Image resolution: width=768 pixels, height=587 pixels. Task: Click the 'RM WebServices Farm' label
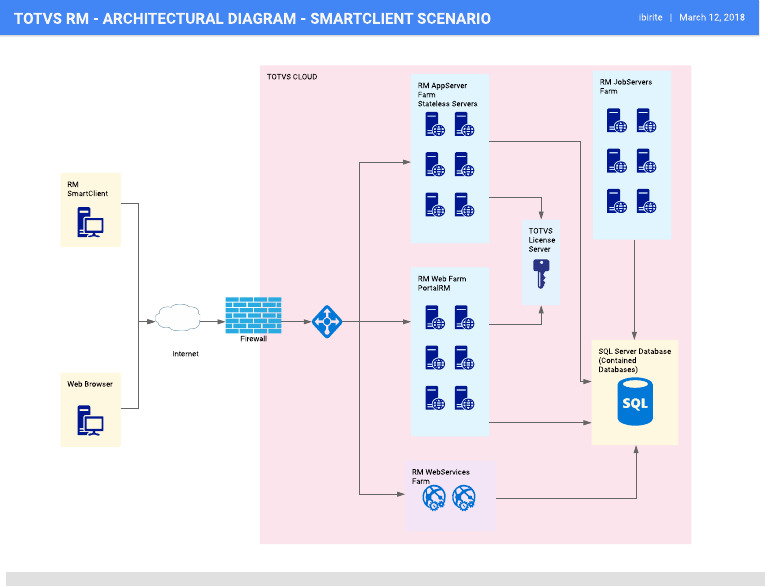click(440, 477)
